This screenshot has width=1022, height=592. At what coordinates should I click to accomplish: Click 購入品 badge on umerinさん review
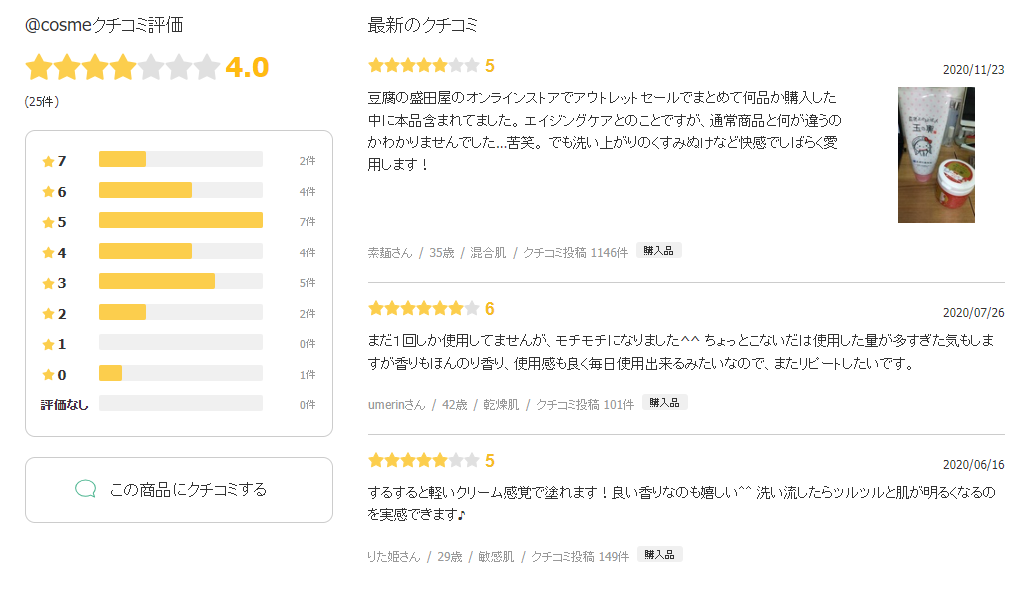664,403
